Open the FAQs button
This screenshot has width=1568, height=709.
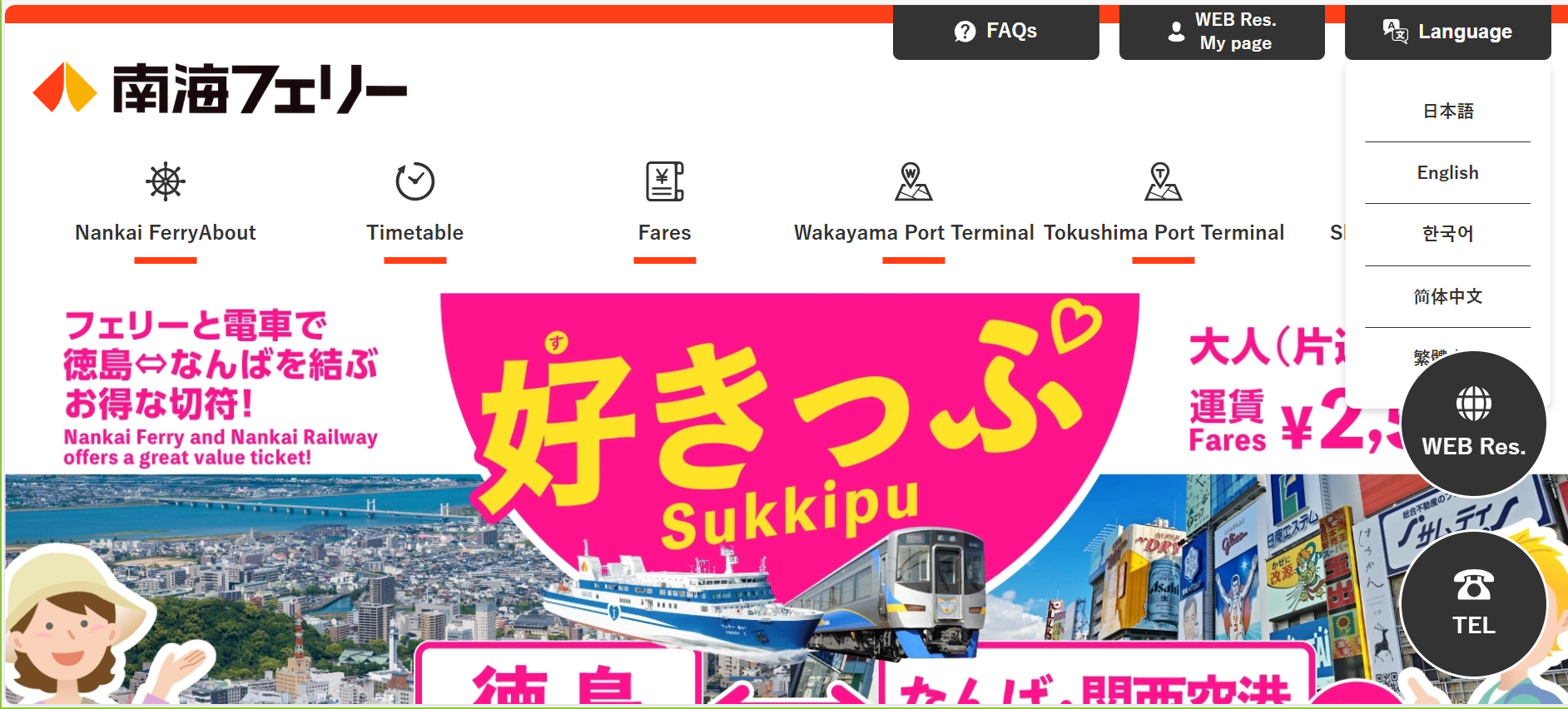[x=996, y=32]
